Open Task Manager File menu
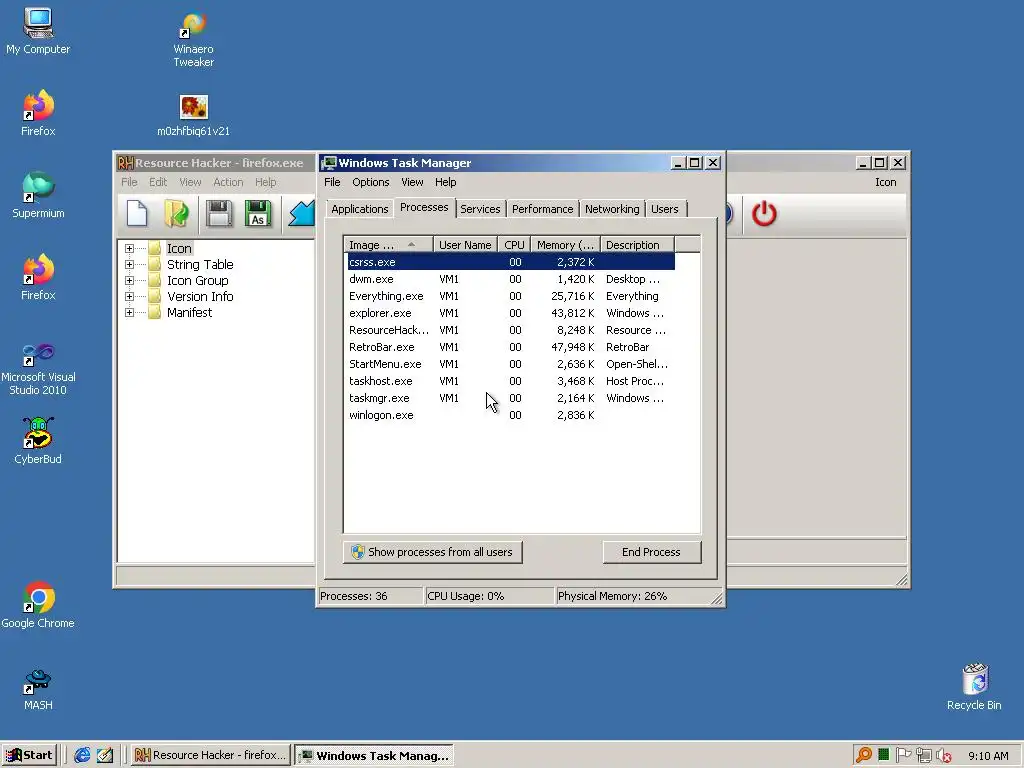The height and width of the screenshot is (768, 1024). click(x=332, y=182)
